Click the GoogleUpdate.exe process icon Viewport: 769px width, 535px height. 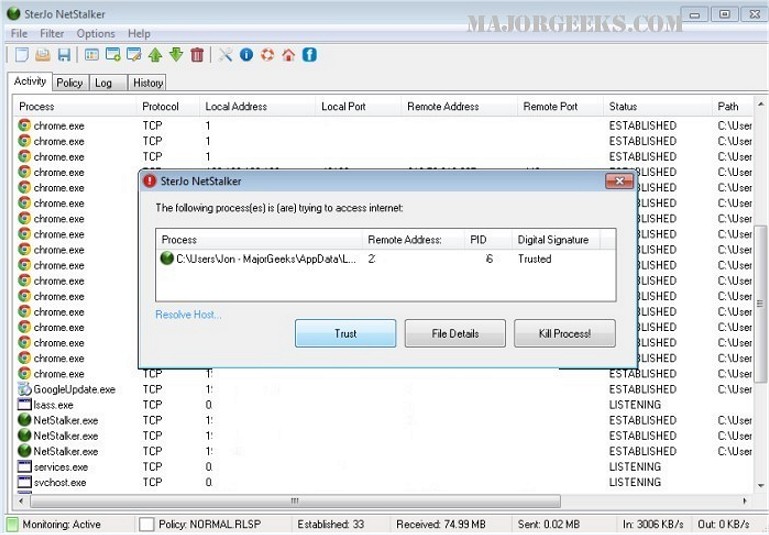(x=25, y=389)
